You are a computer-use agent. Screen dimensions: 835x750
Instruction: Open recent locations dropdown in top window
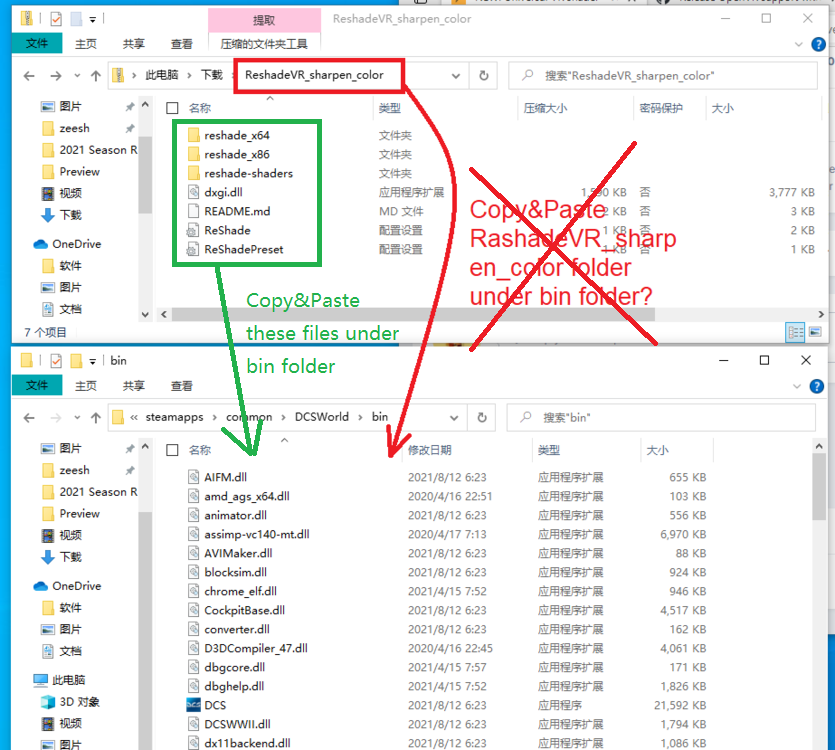coord(77,76)
